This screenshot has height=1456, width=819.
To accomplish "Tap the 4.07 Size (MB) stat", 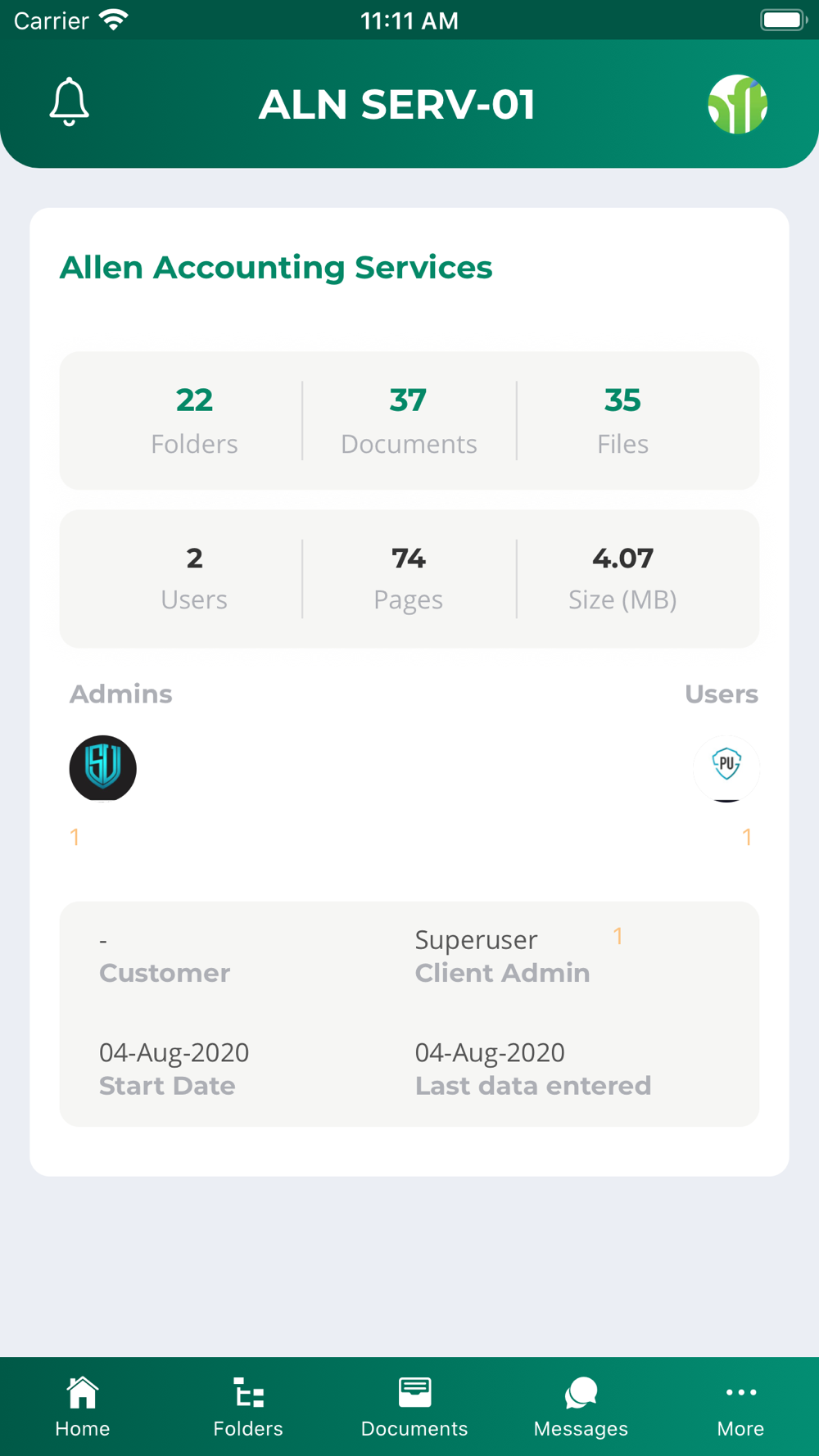I will coord(622,578).
